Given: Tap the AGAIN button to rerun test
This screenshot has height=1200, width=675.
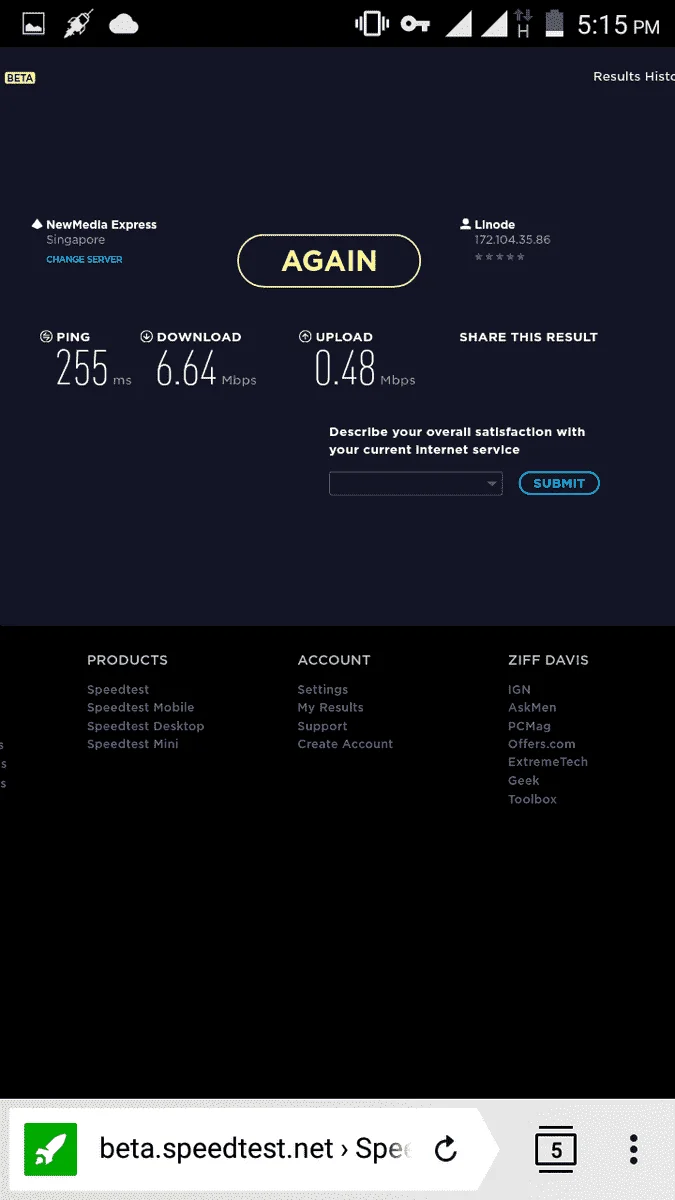Looking at the screenshot, I should point(329,261).
